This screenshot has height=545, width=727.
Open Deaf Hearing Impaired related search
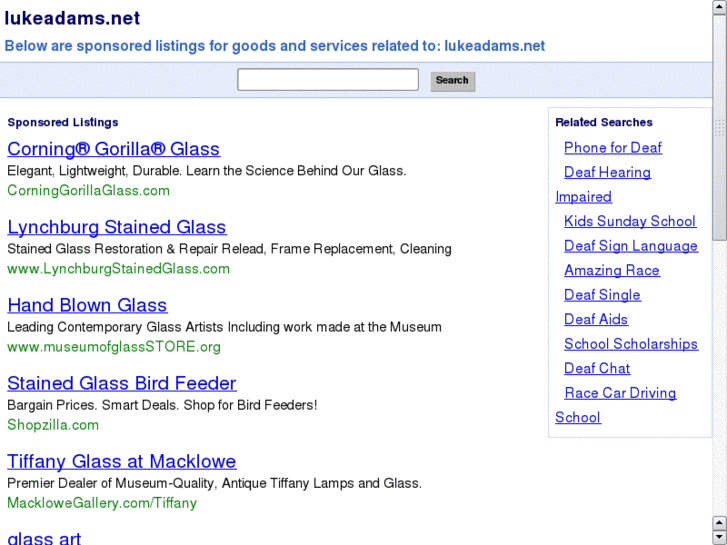click(606, 173)
